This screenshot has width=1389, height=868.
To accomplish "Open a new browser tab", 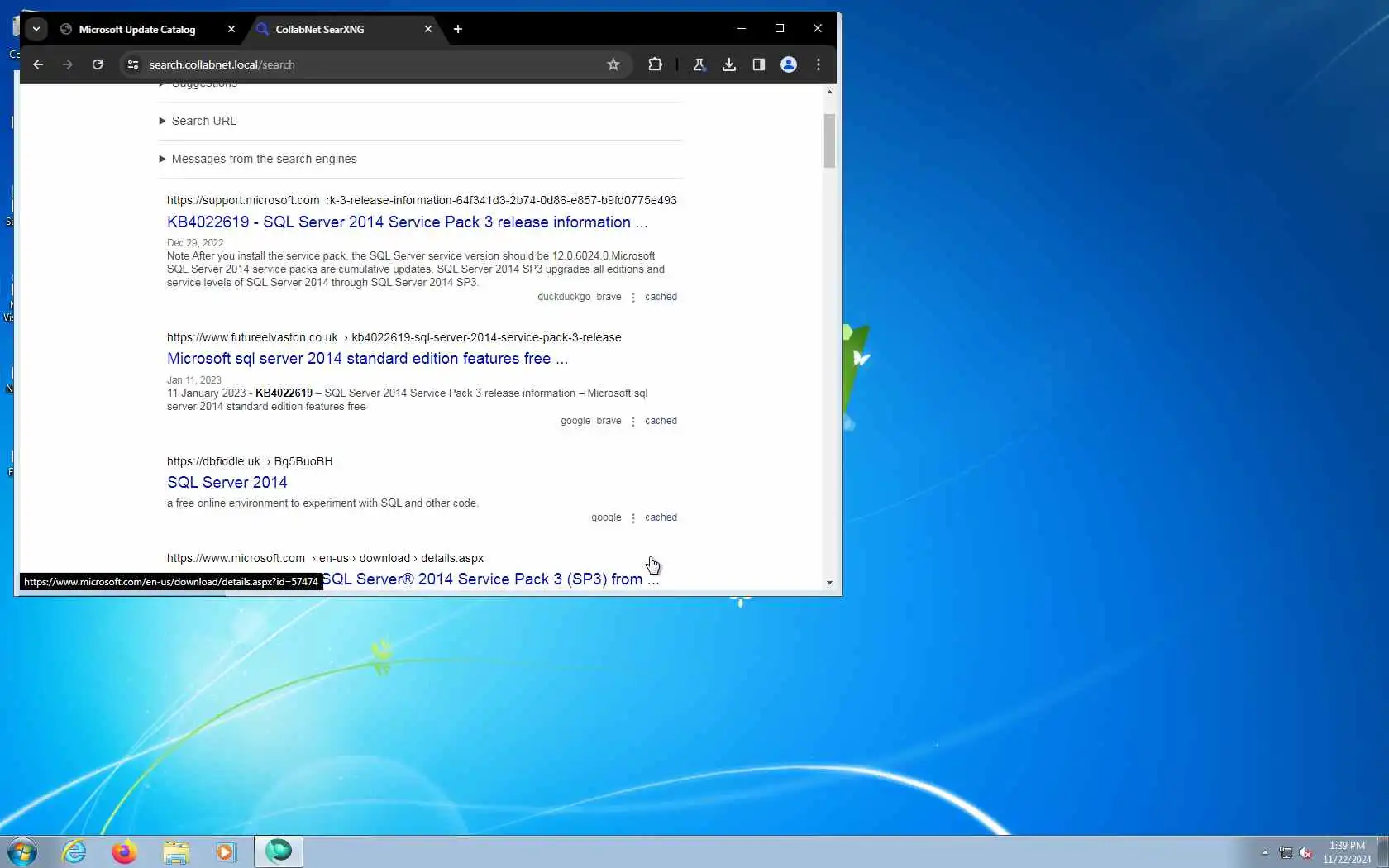I will point(458,29).
